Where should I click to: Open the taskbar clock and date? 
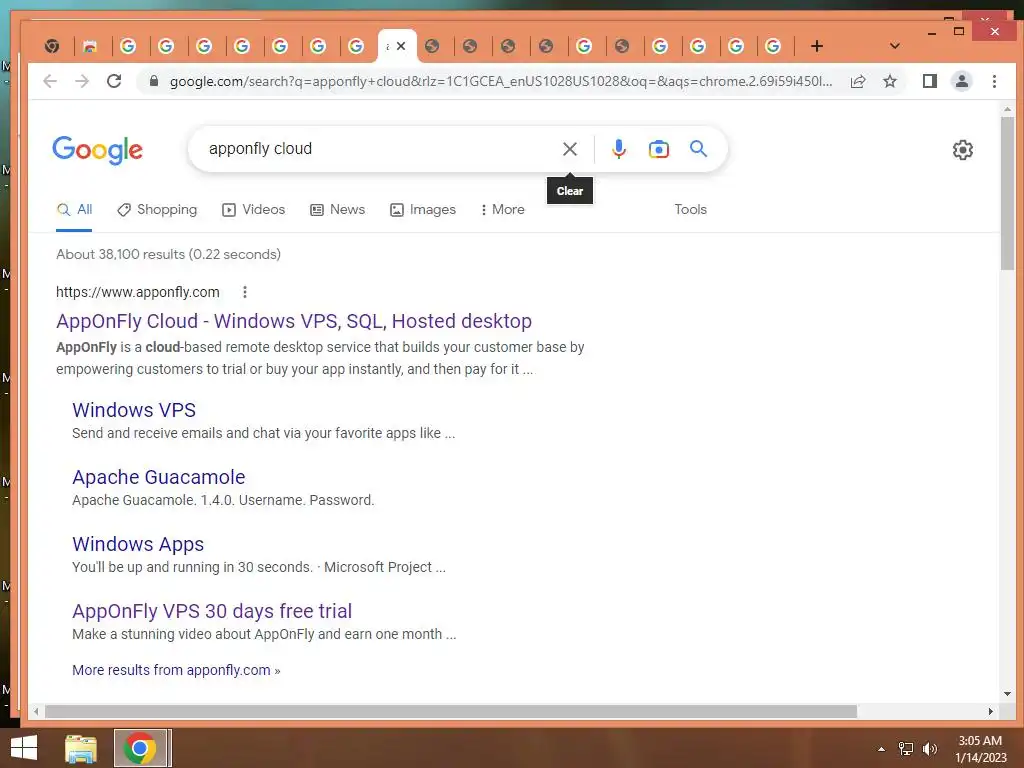point(980,749)
